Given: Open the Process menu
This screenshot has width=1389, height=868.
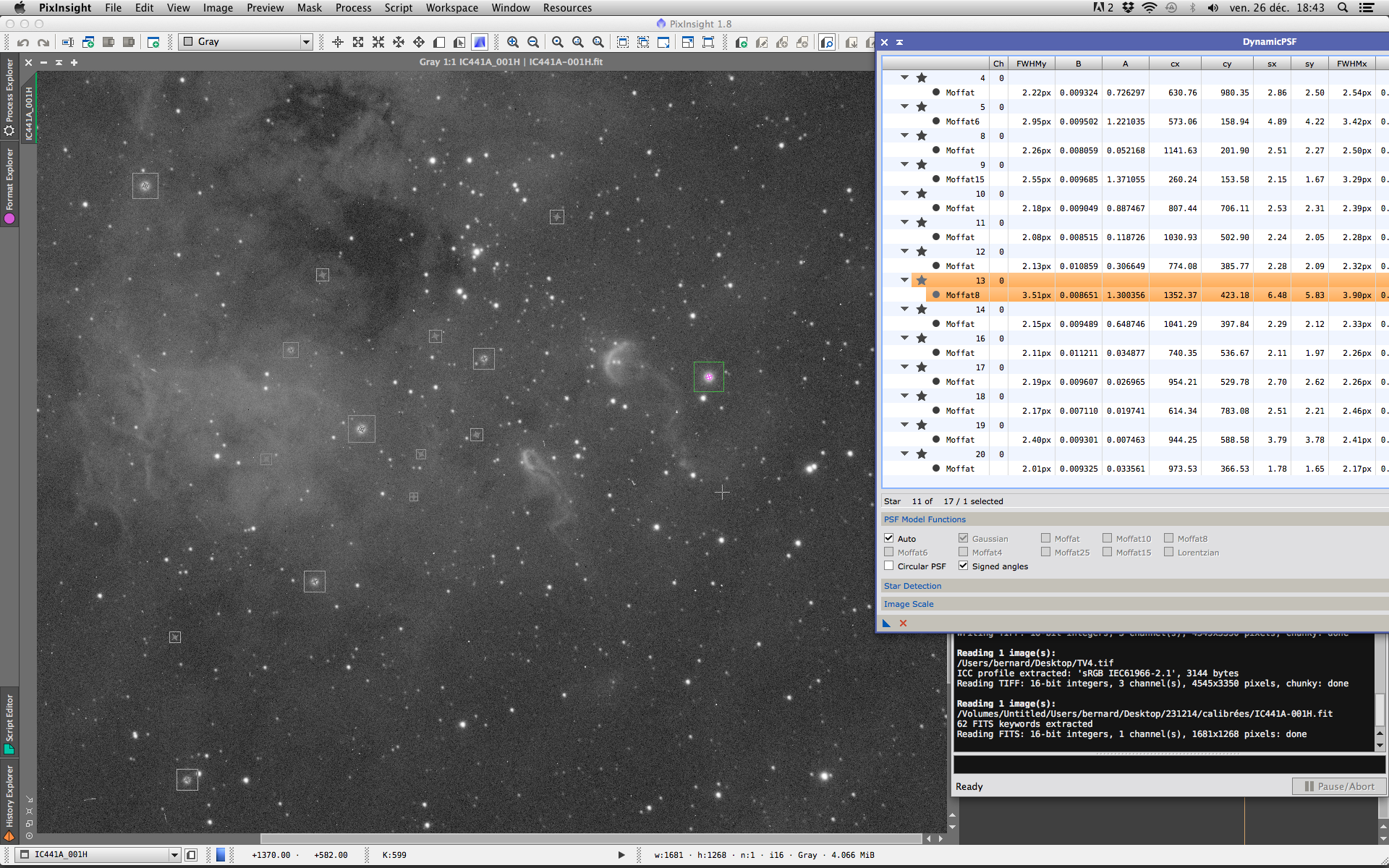Looking at the screenshot, I should click(x=353, y=8).
